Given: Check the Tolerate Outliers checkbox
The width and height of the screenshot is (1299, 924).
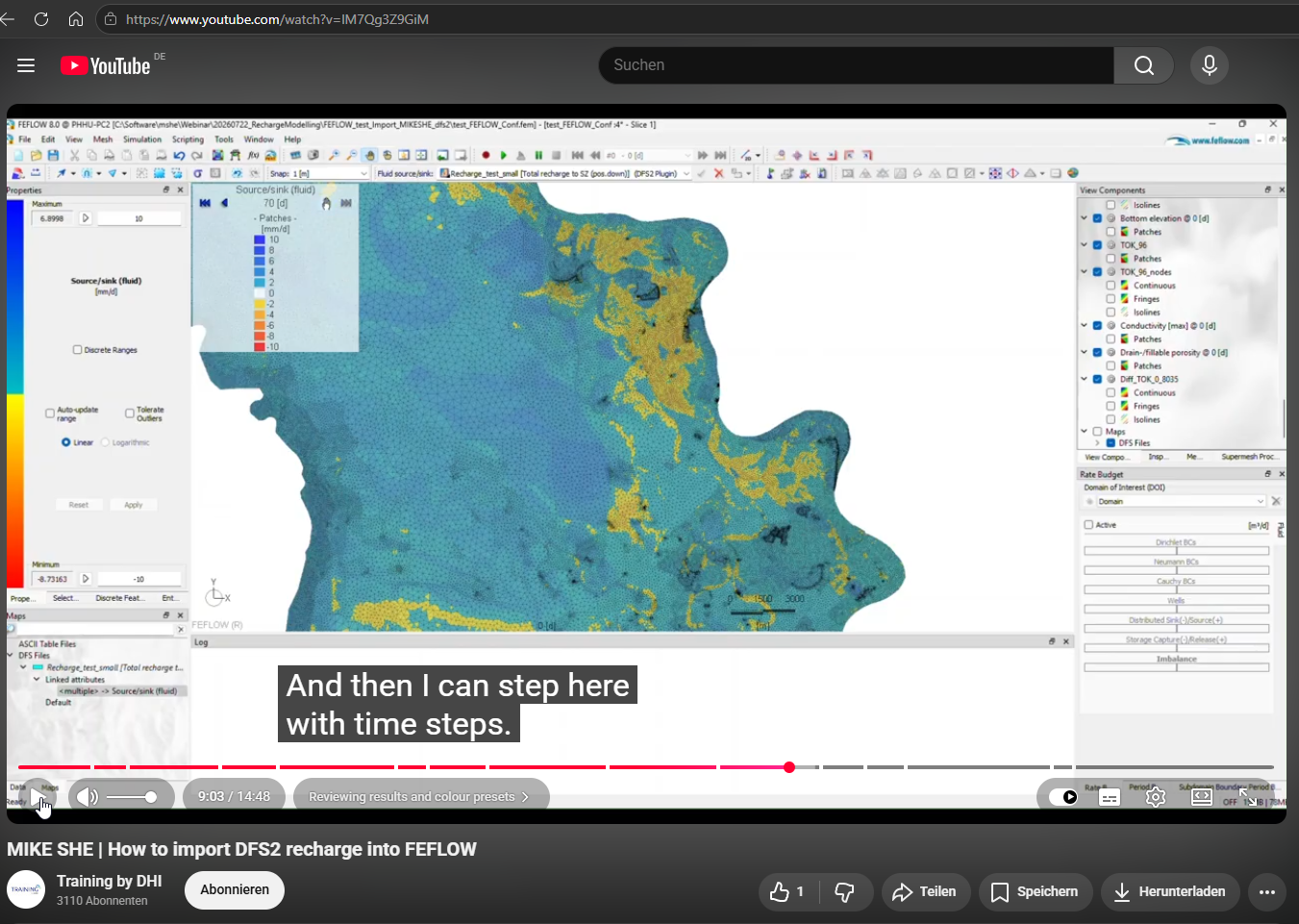Looking at the screenshot, I should point(130,413).
